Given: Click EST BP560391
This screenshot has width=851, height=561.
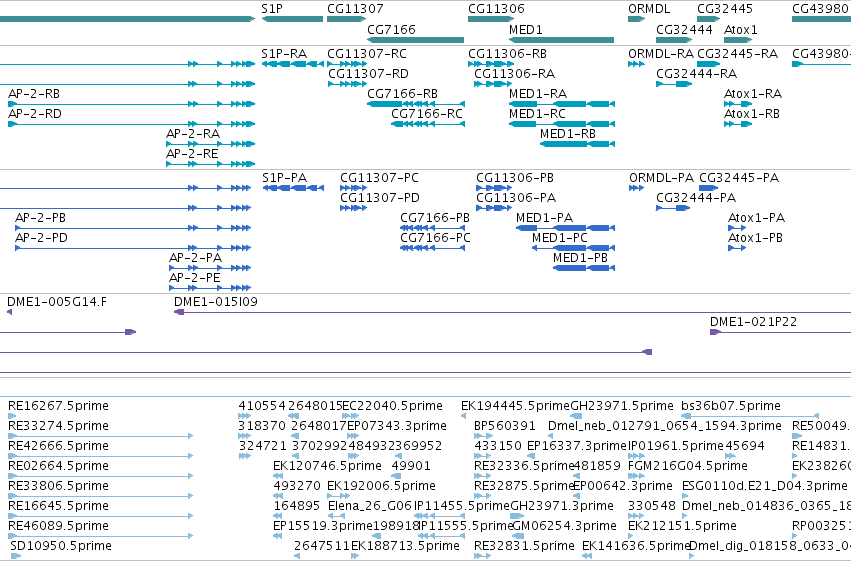Looking at the screenshot, I should (x=505, y=426).
